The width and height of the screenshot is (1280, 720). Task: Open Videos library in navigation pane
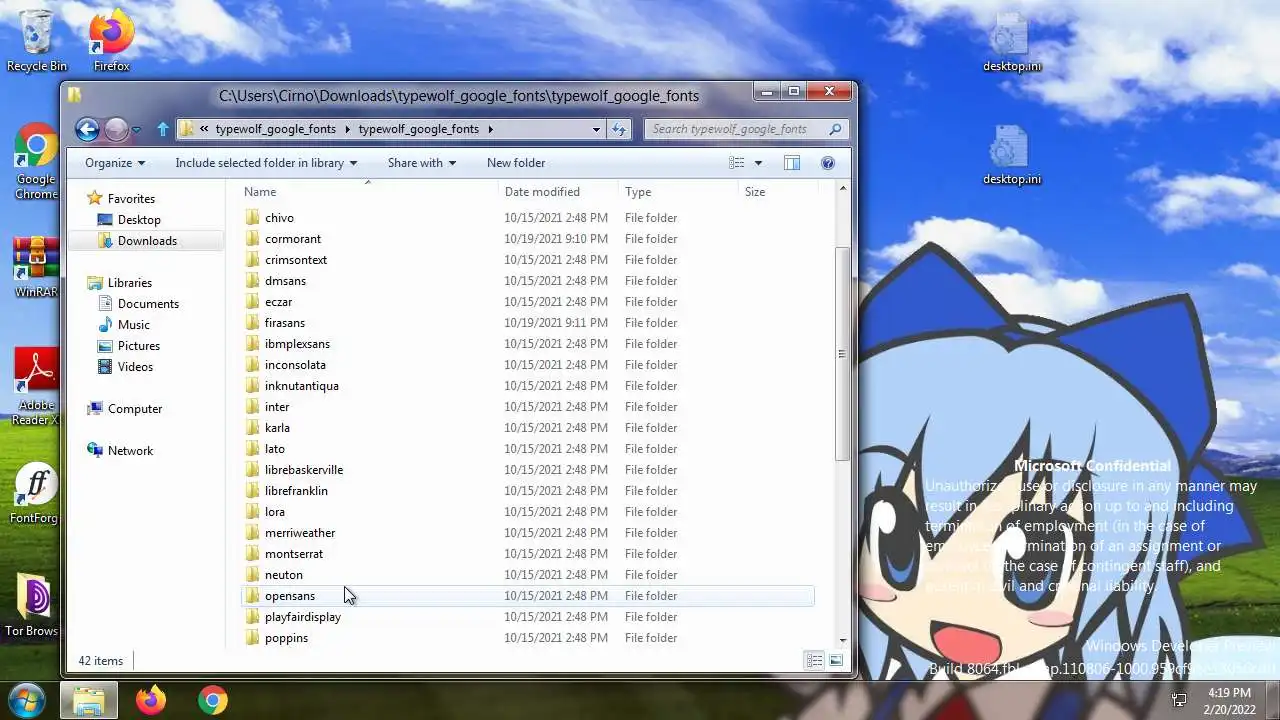tap(135, 367)
